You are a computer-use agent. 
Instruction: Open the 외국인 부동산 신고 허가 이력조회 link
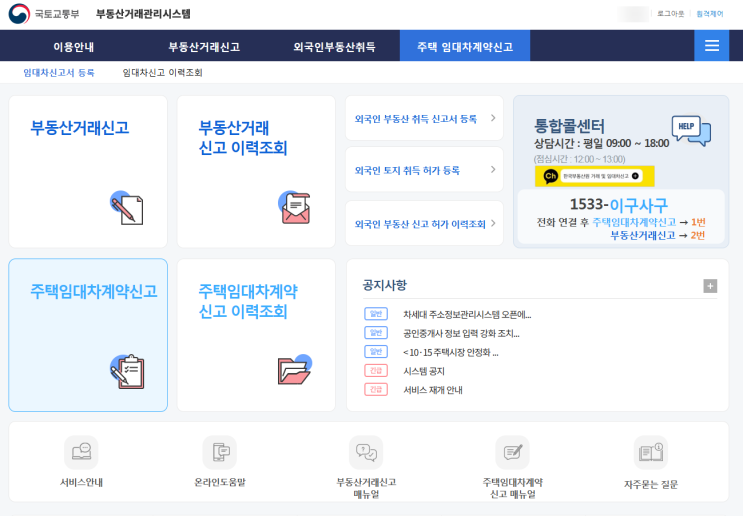(x=420, y=224)
